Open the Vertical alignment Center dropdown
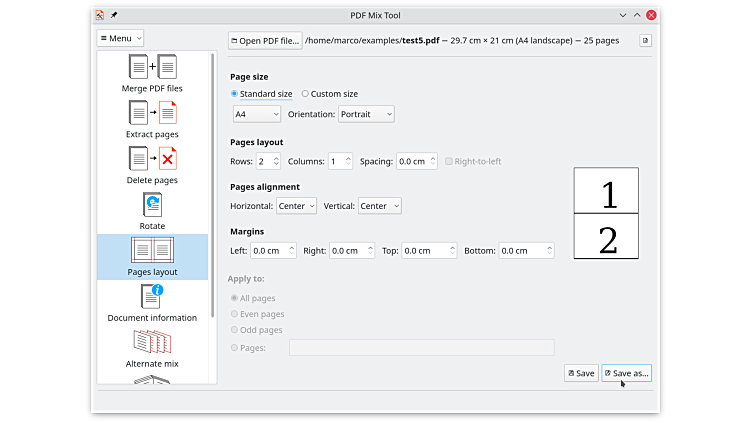This screenshot has width=752, height=423. [x=379, y=206]
